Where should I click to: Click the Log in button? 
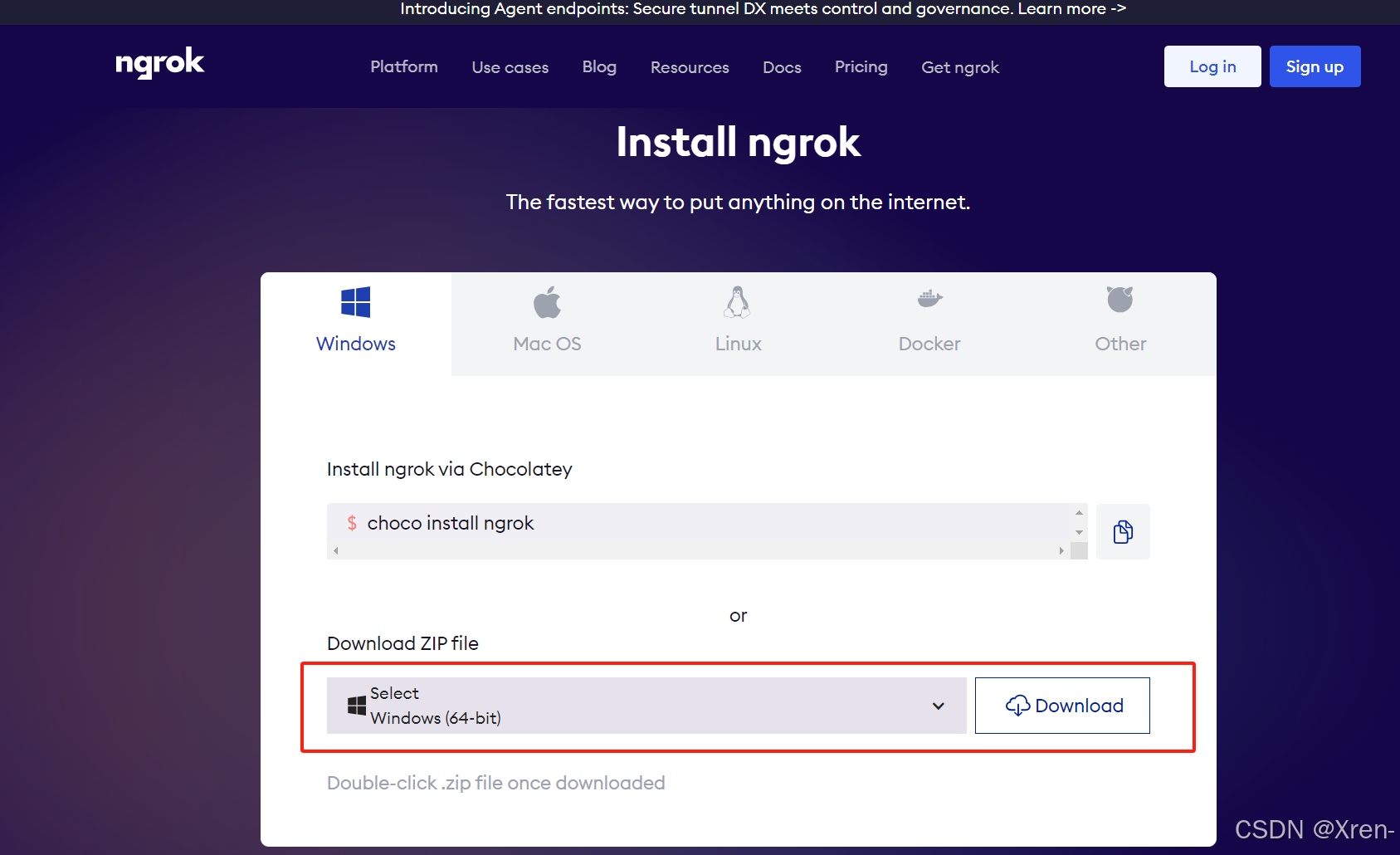coord(1212,66)
